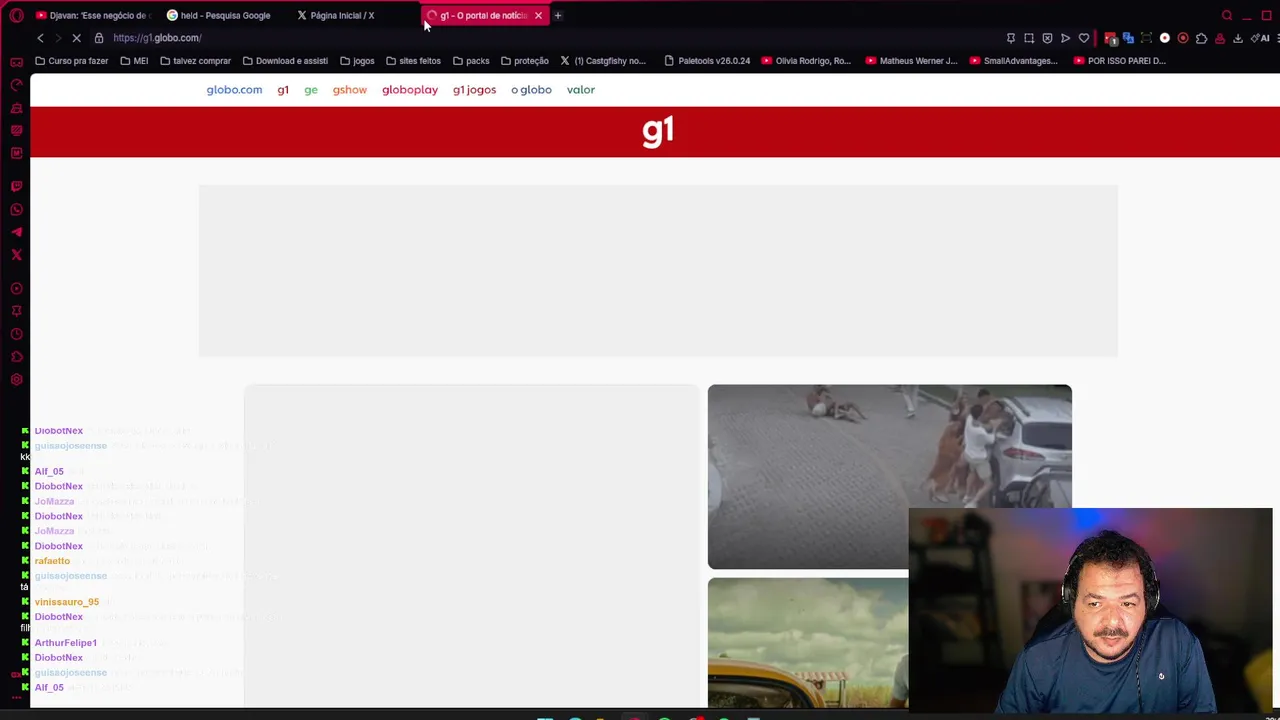
Task: Open tab search magnifier icon
Action: point(1227,15)
